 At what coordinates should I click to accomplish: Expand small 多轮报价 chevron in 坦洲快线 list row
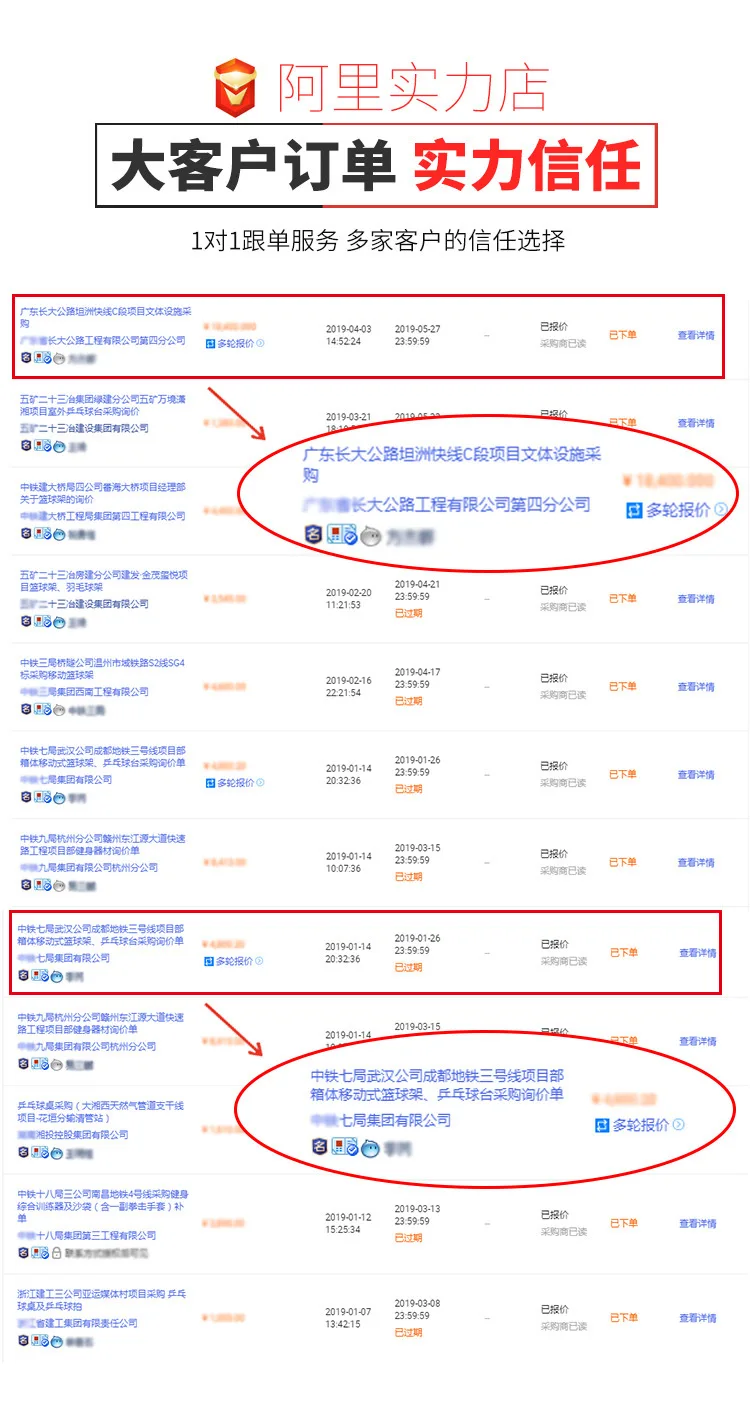tap(260, 344)
